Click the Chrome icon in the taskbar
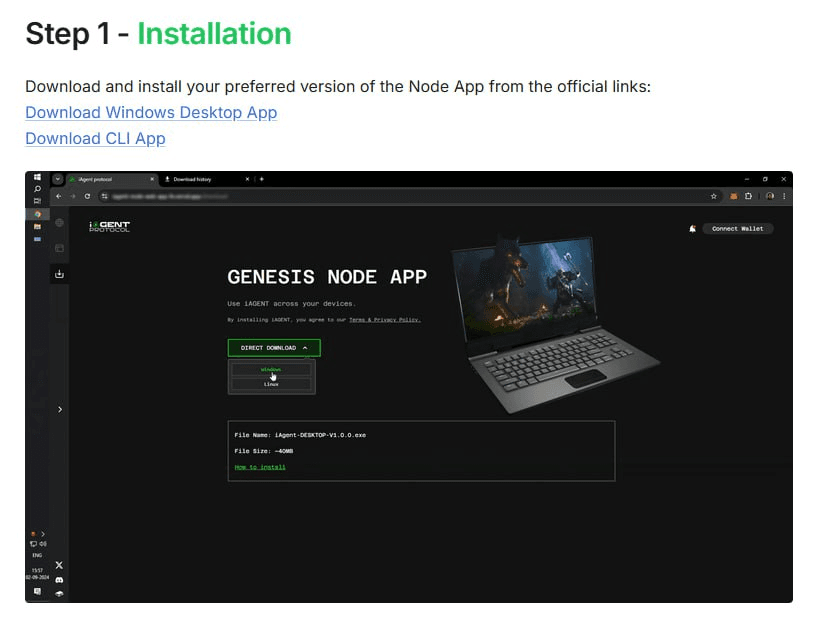The height and width of the screenshot is (627, 816). pyautogui.click(x=37, y=214)
